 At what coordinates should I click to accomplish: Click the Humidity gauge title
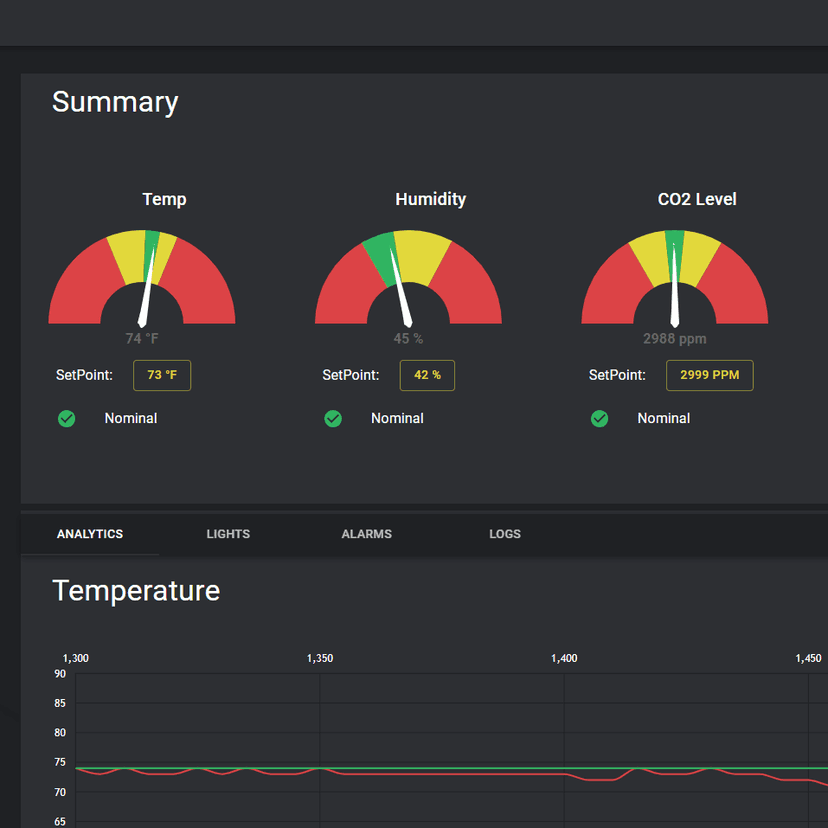click(x=431, y=199)
